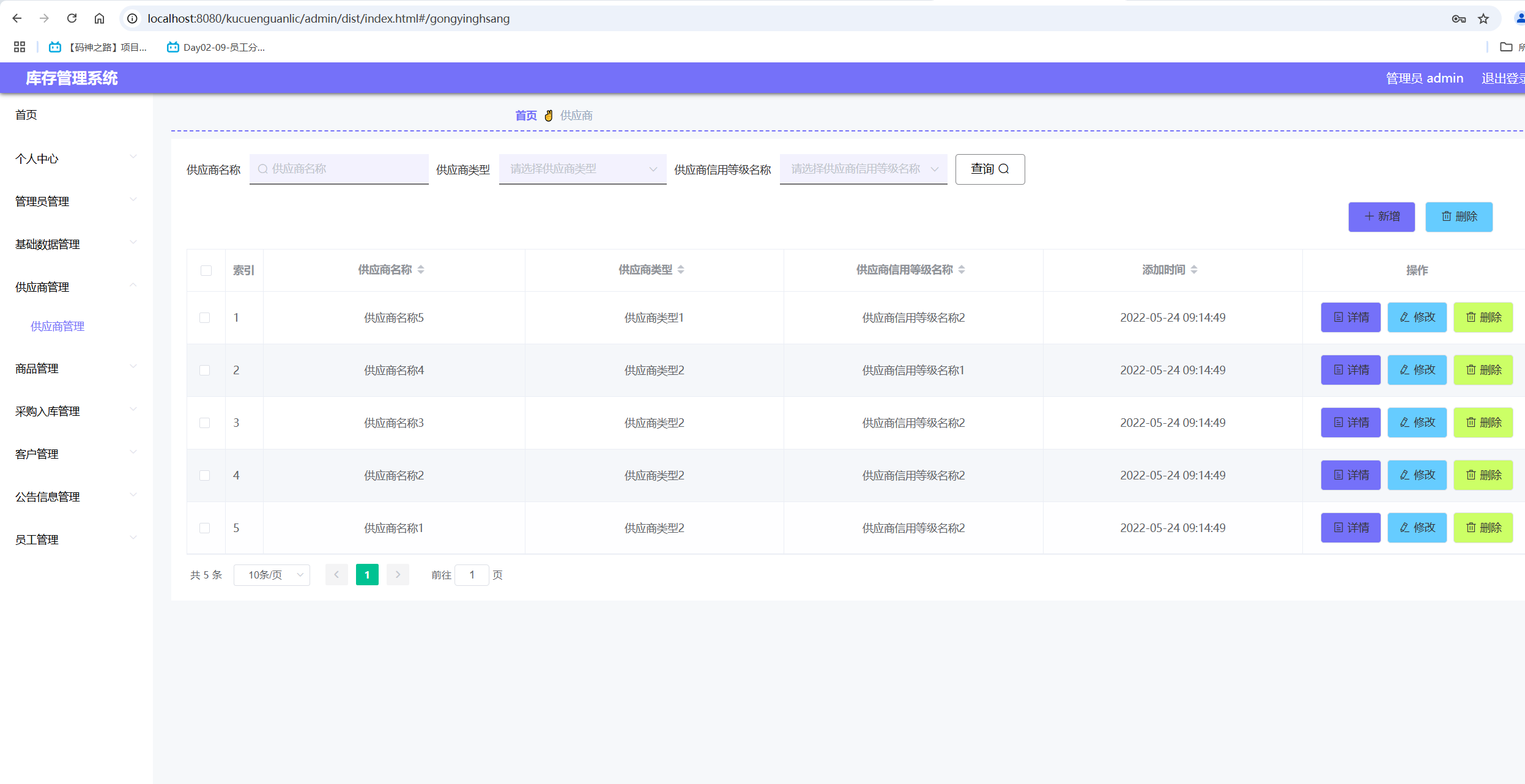Check the box for row 1 供应商名称5

click(205, 318)
